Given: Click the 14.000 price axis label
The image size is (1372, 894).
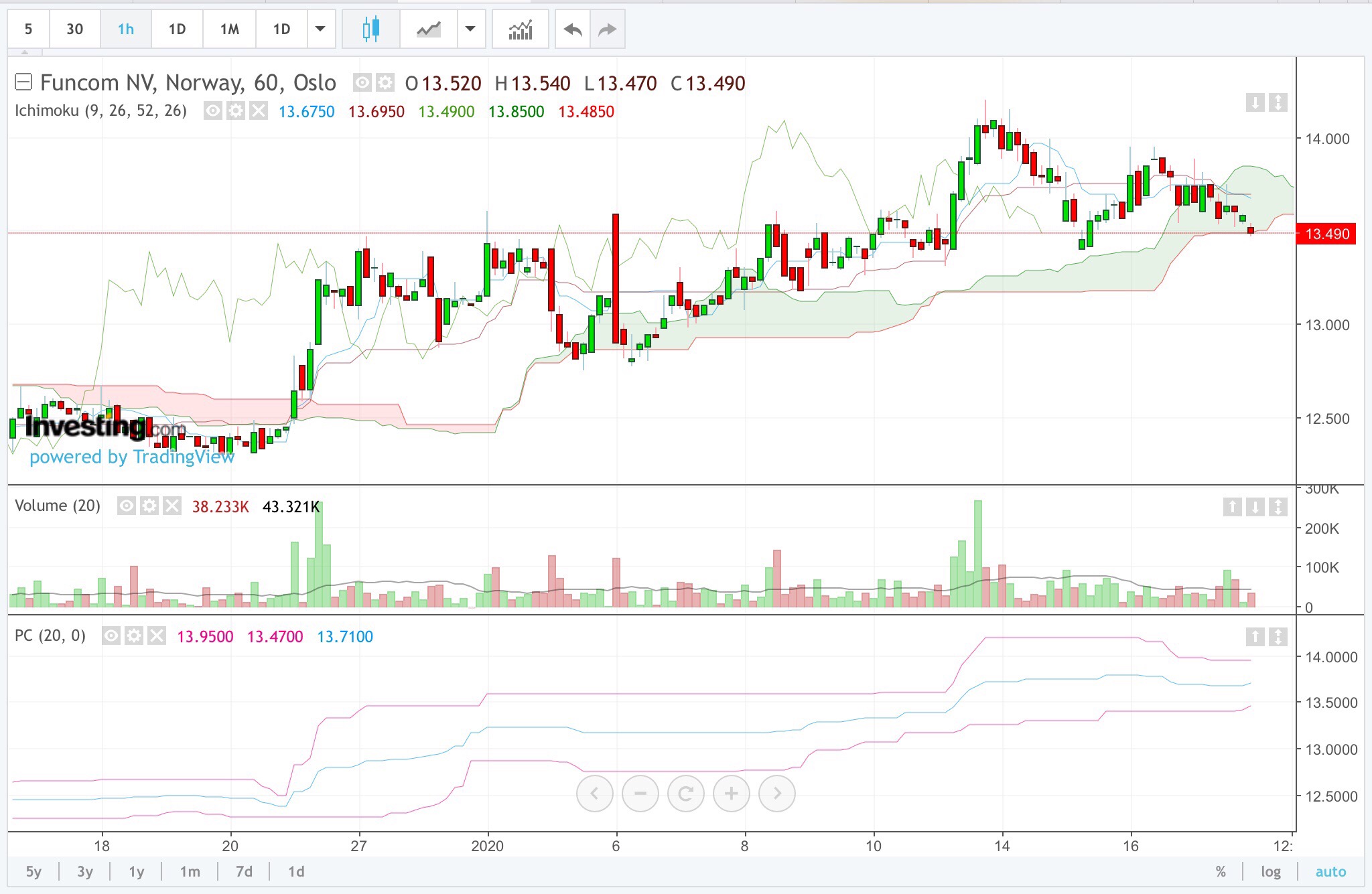Looking at the screenshot, I should click(1327, 139).
